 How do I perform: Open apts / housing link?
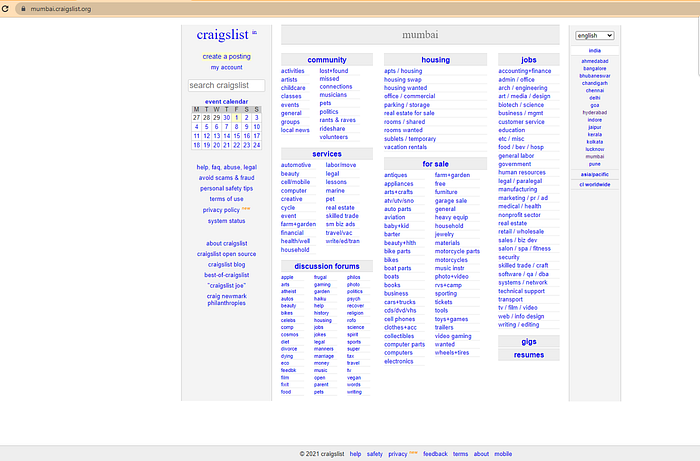tap(403, 71)
